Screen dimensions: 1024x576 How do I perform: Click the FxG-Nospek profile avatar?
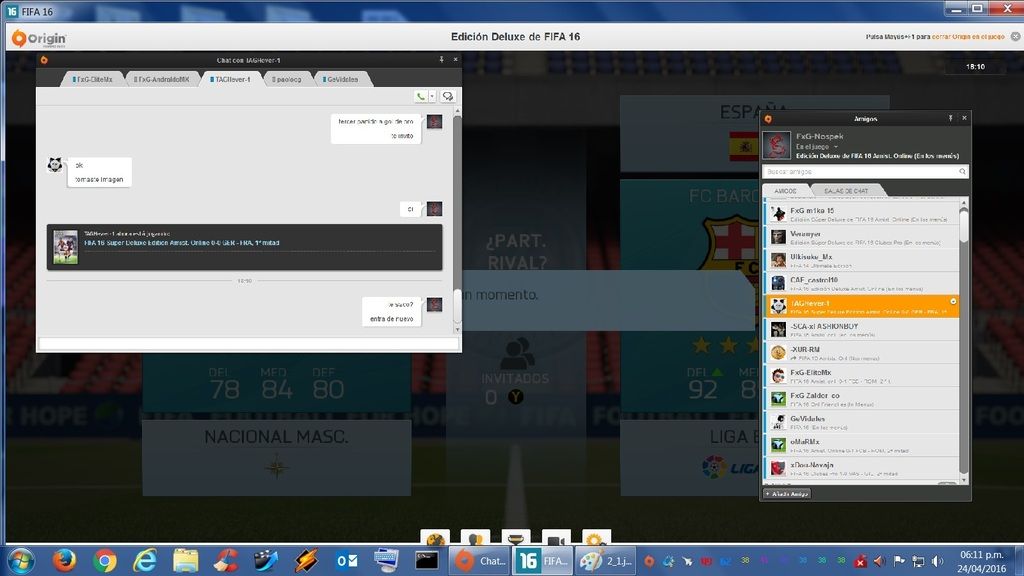click(776, 145)
